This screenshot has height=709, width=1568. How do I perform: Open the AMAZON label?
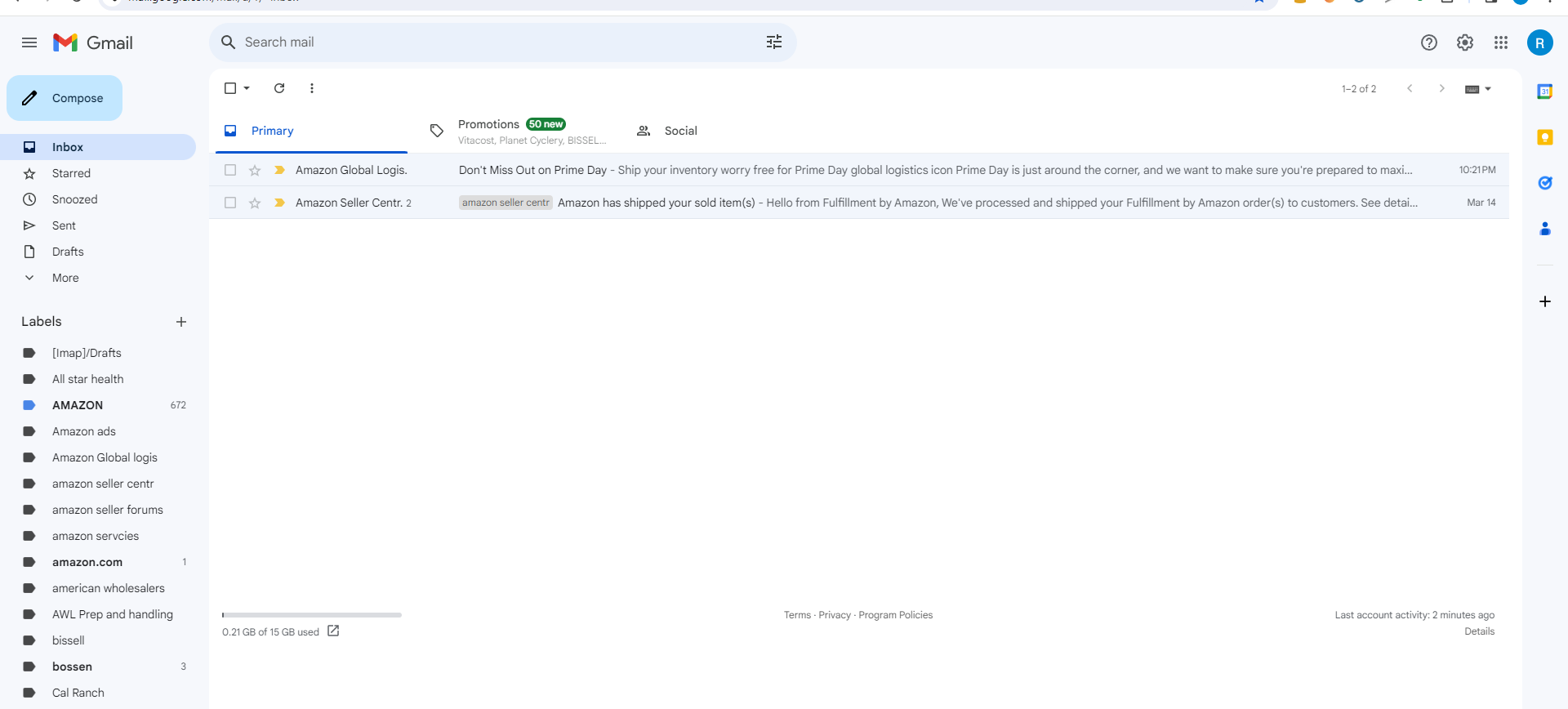point(98,405)
